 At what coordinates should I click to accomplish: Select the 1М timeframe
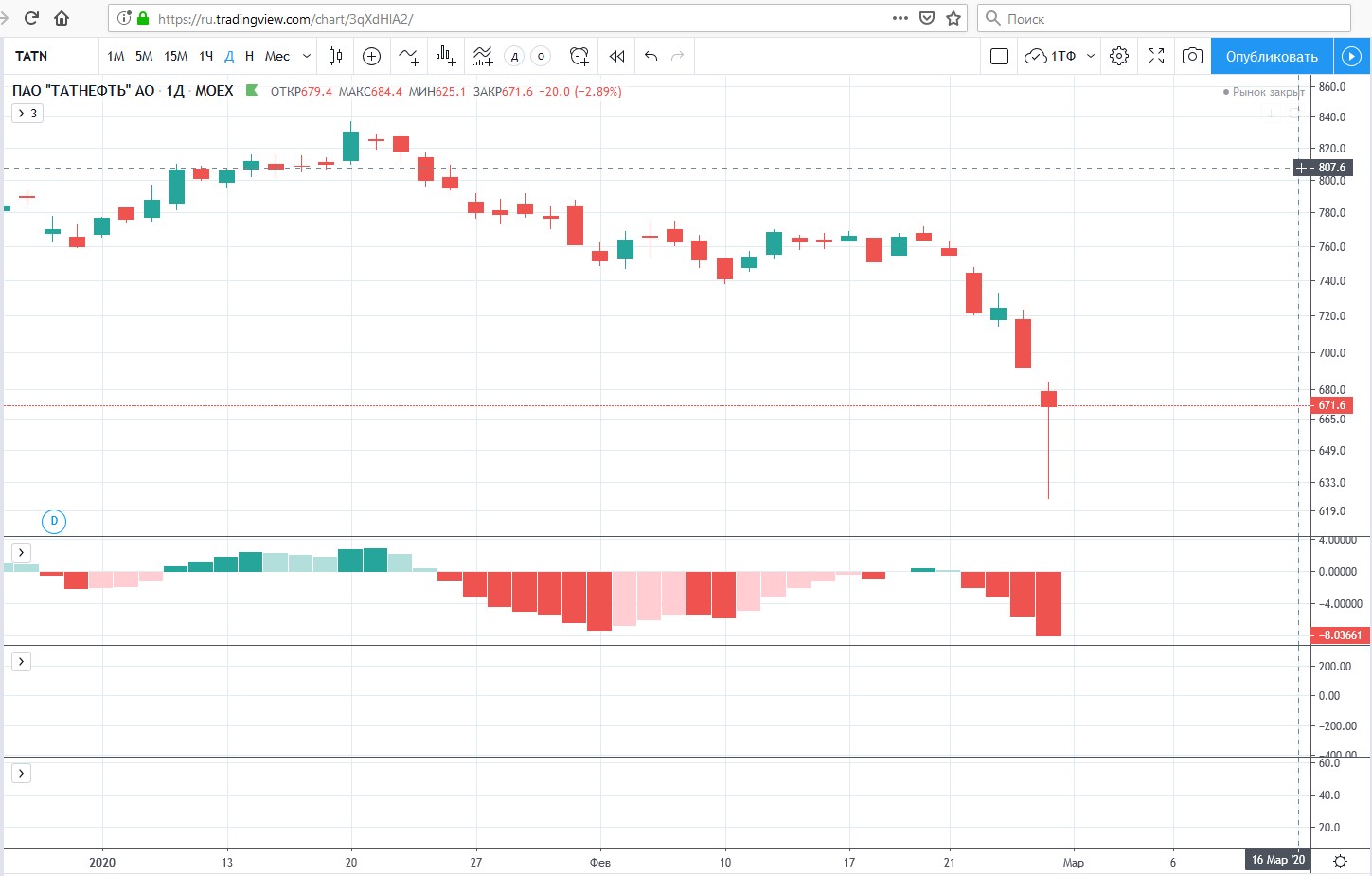point(116,56)
